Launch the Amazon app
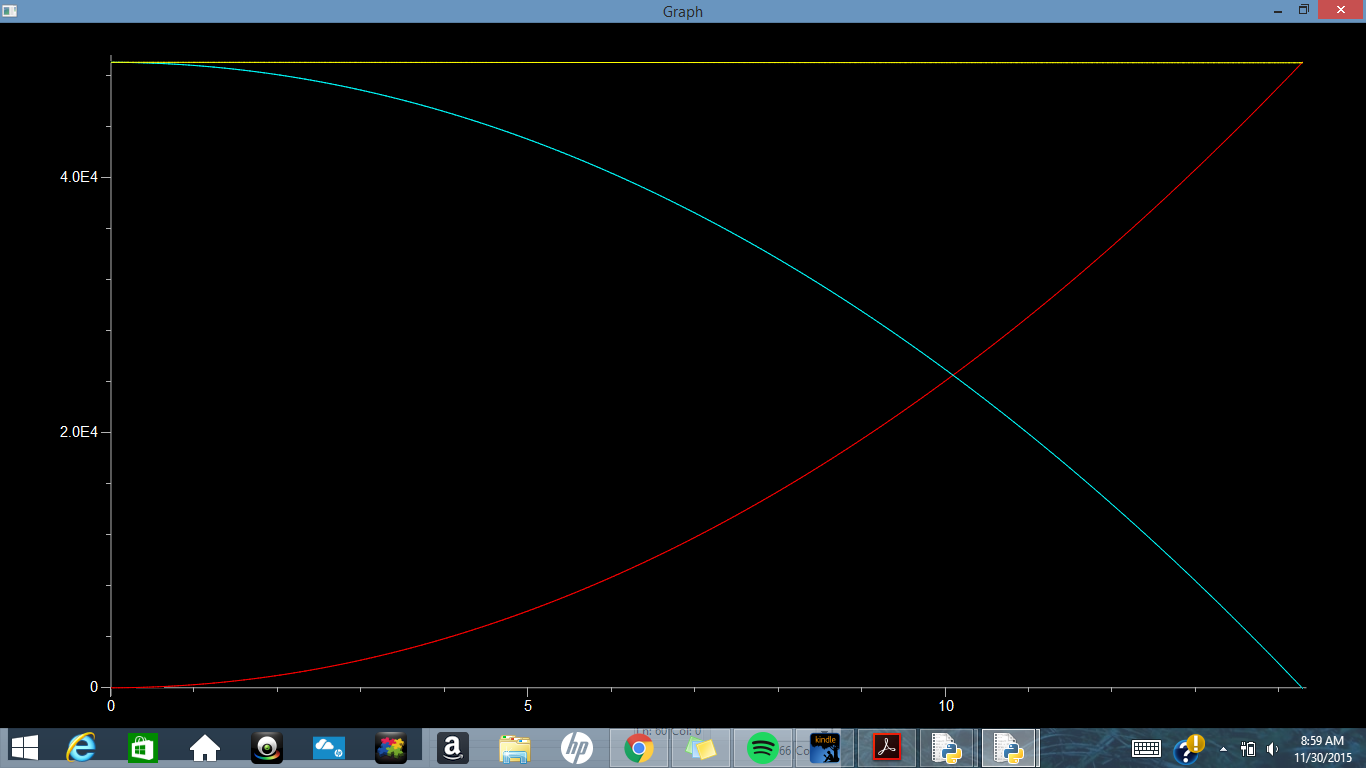The height and width of the screenshot is (768, 1366). point(453,747)
